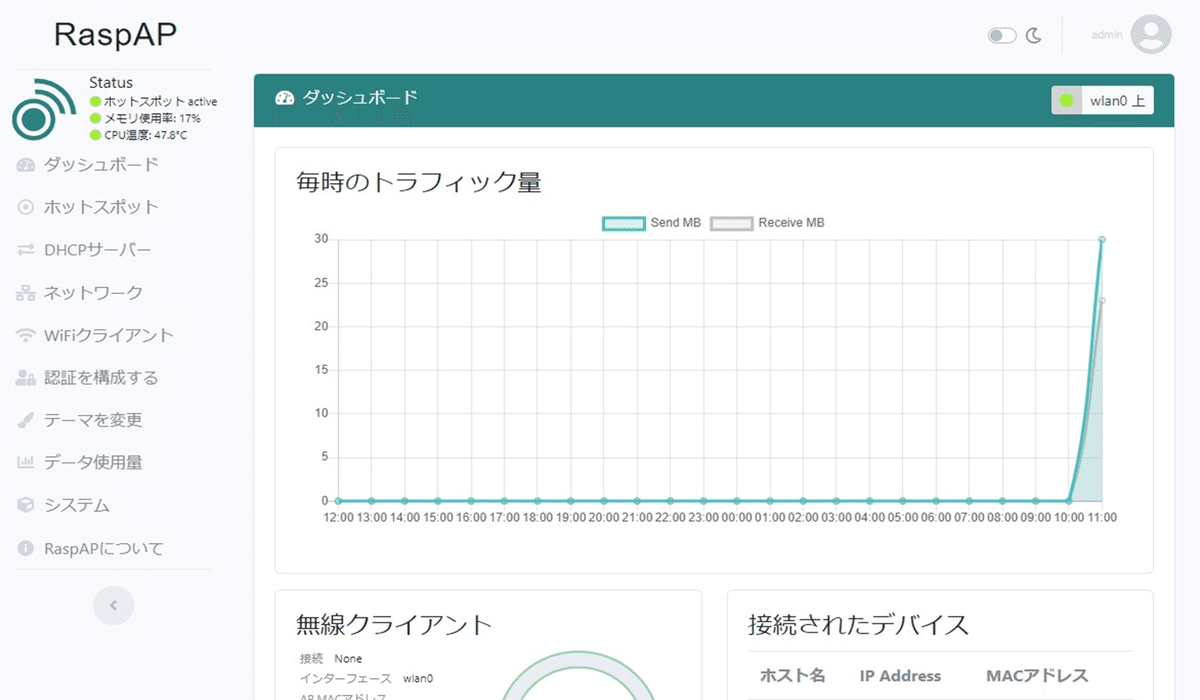Click the IP Address column header

pyautogui.click(x=900, y=676)
